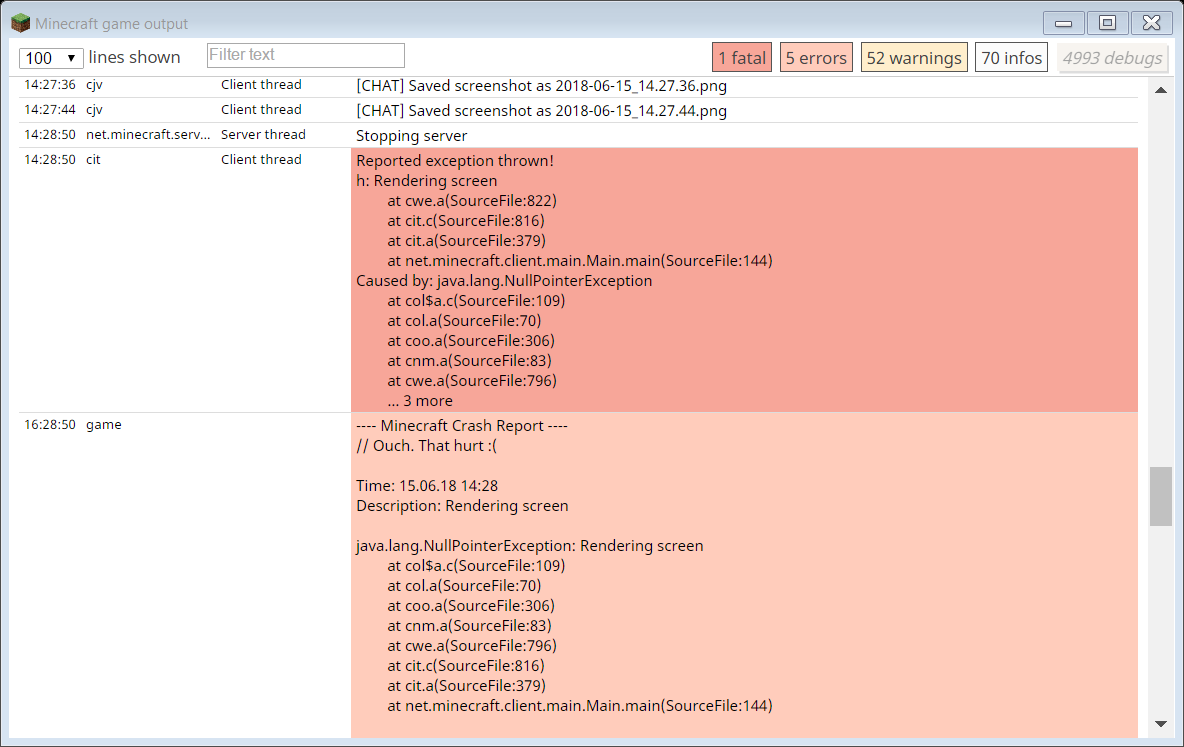This screenshot has height=747, width=1184.
Task: Click the lines shown label
Action: (134, 57)
